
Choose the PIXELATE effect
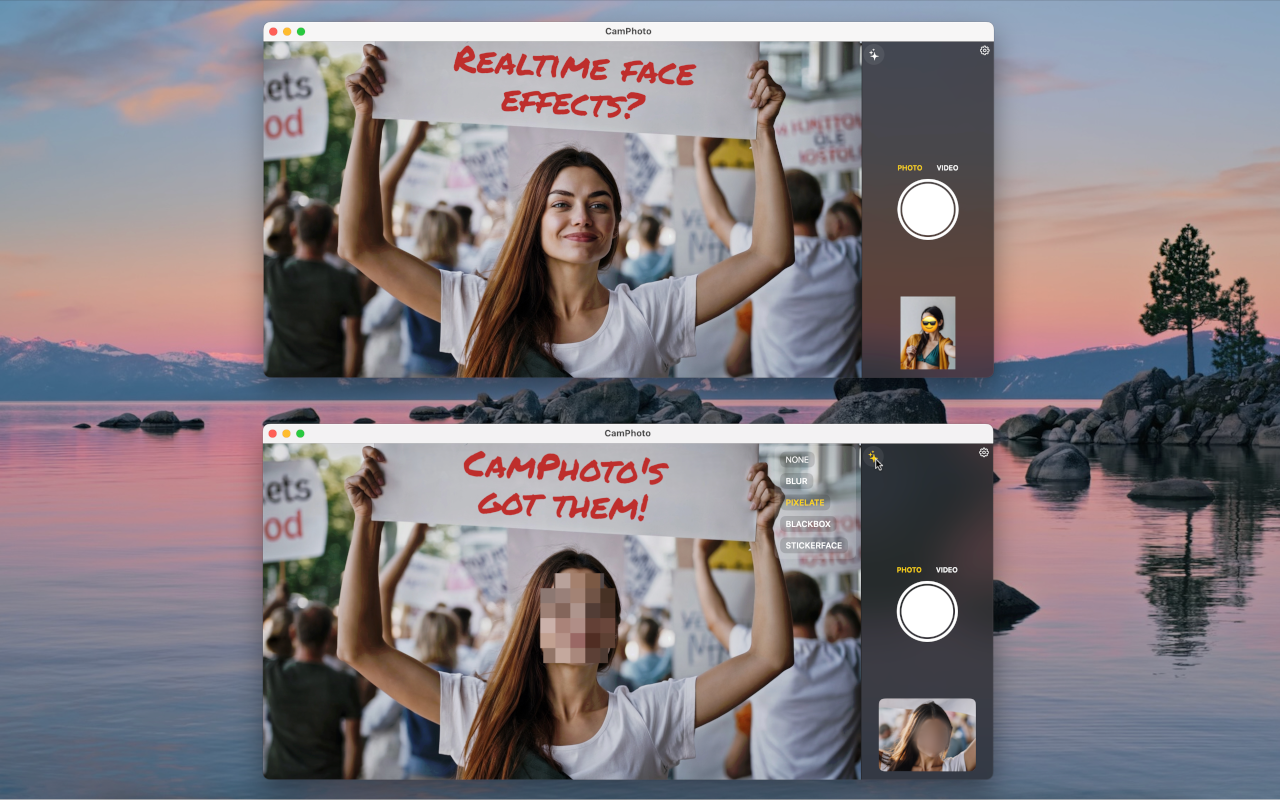coord(805,502)
